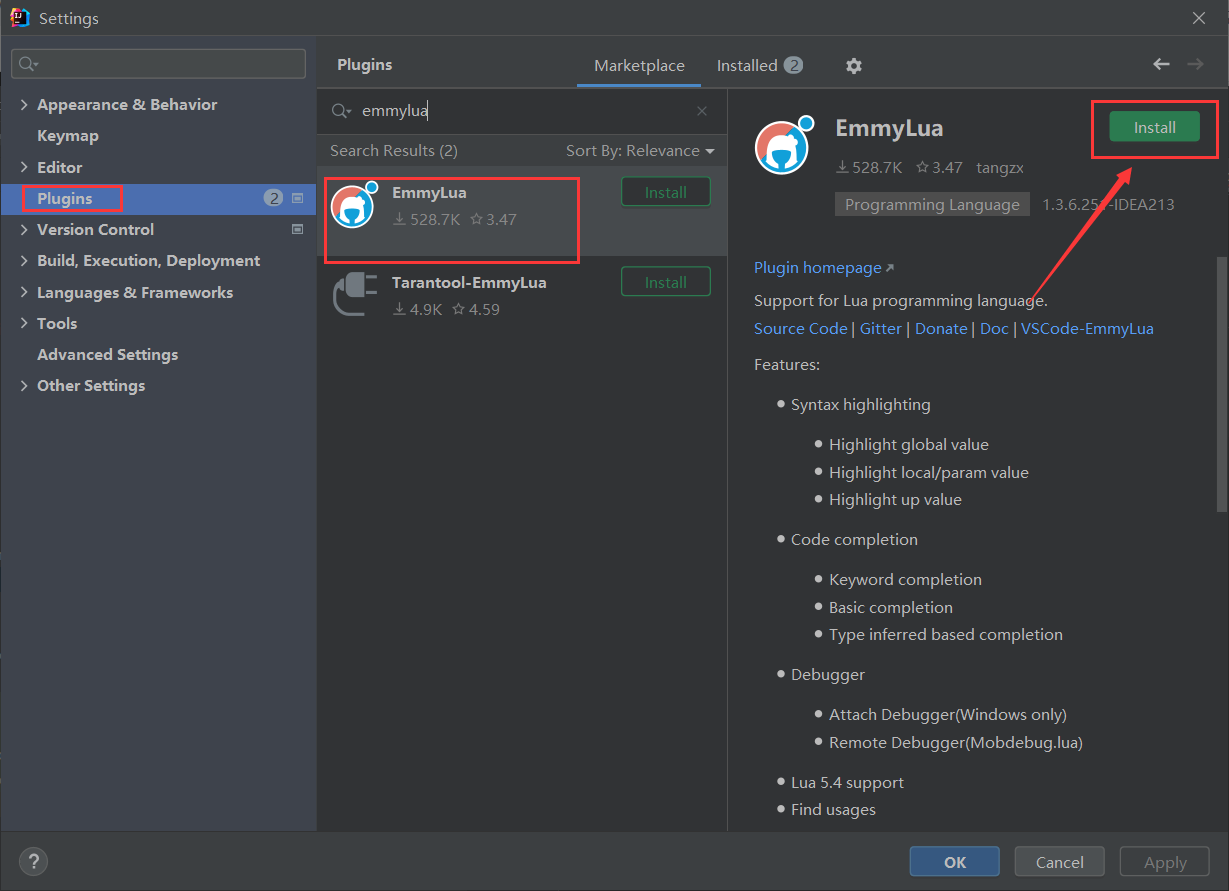
Task: Open the help question mark button
Action: 33,861
